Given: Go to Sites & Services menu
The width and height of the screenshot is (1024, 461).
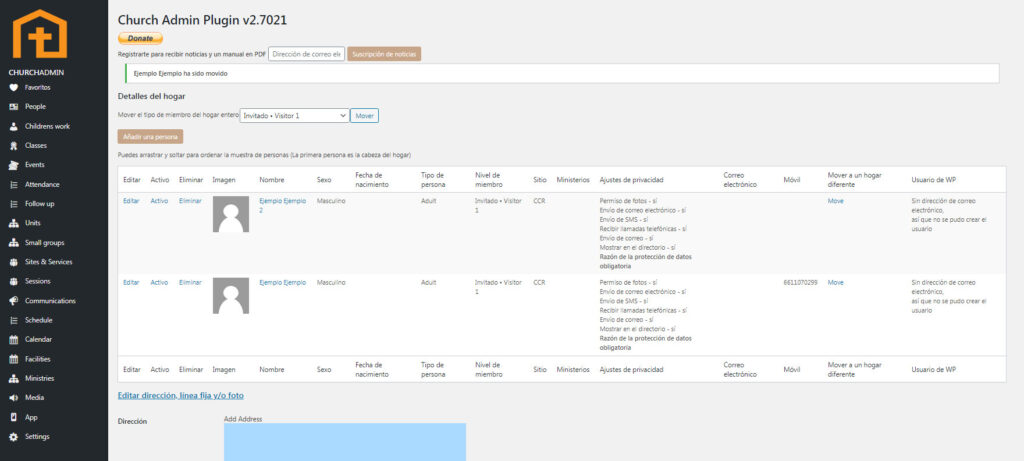Looking at the screenshot, I should tap(48, 262).
